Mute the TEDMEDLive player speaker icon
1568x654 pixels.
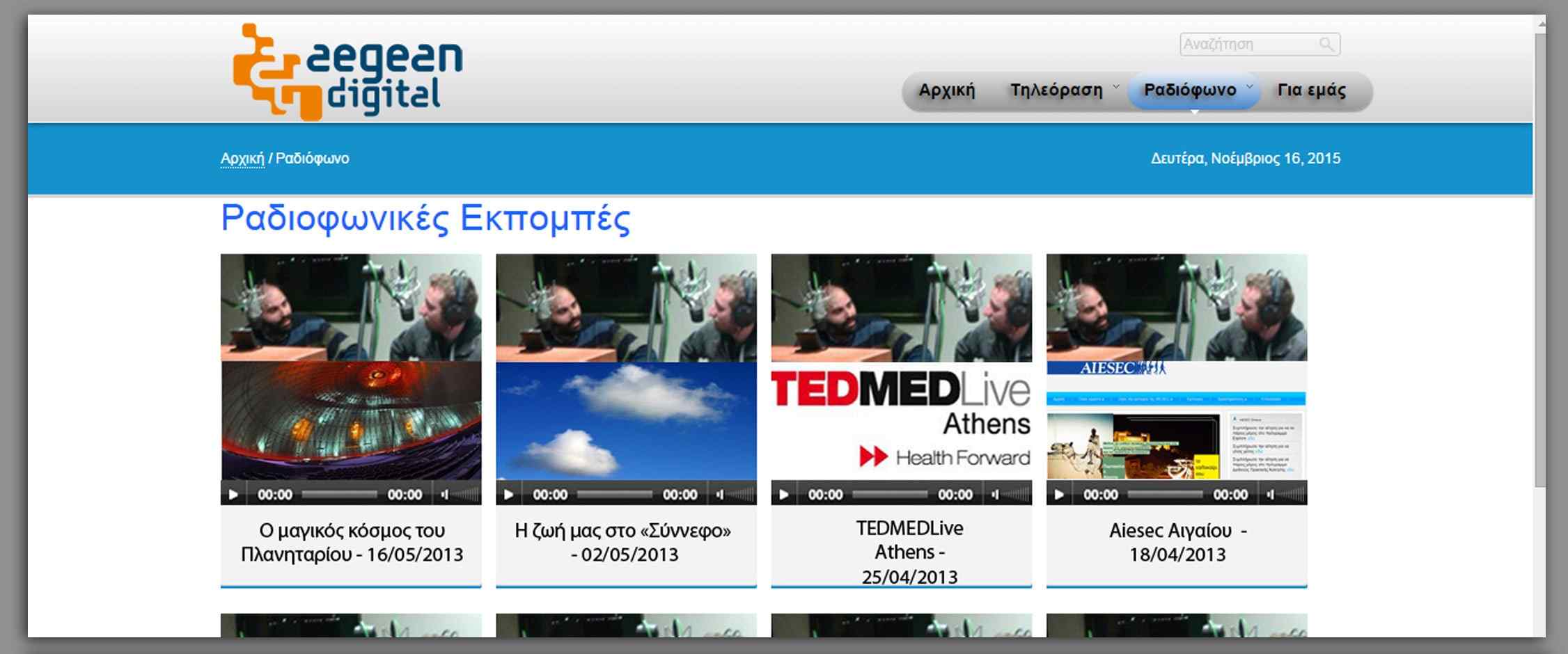[995, 495]
